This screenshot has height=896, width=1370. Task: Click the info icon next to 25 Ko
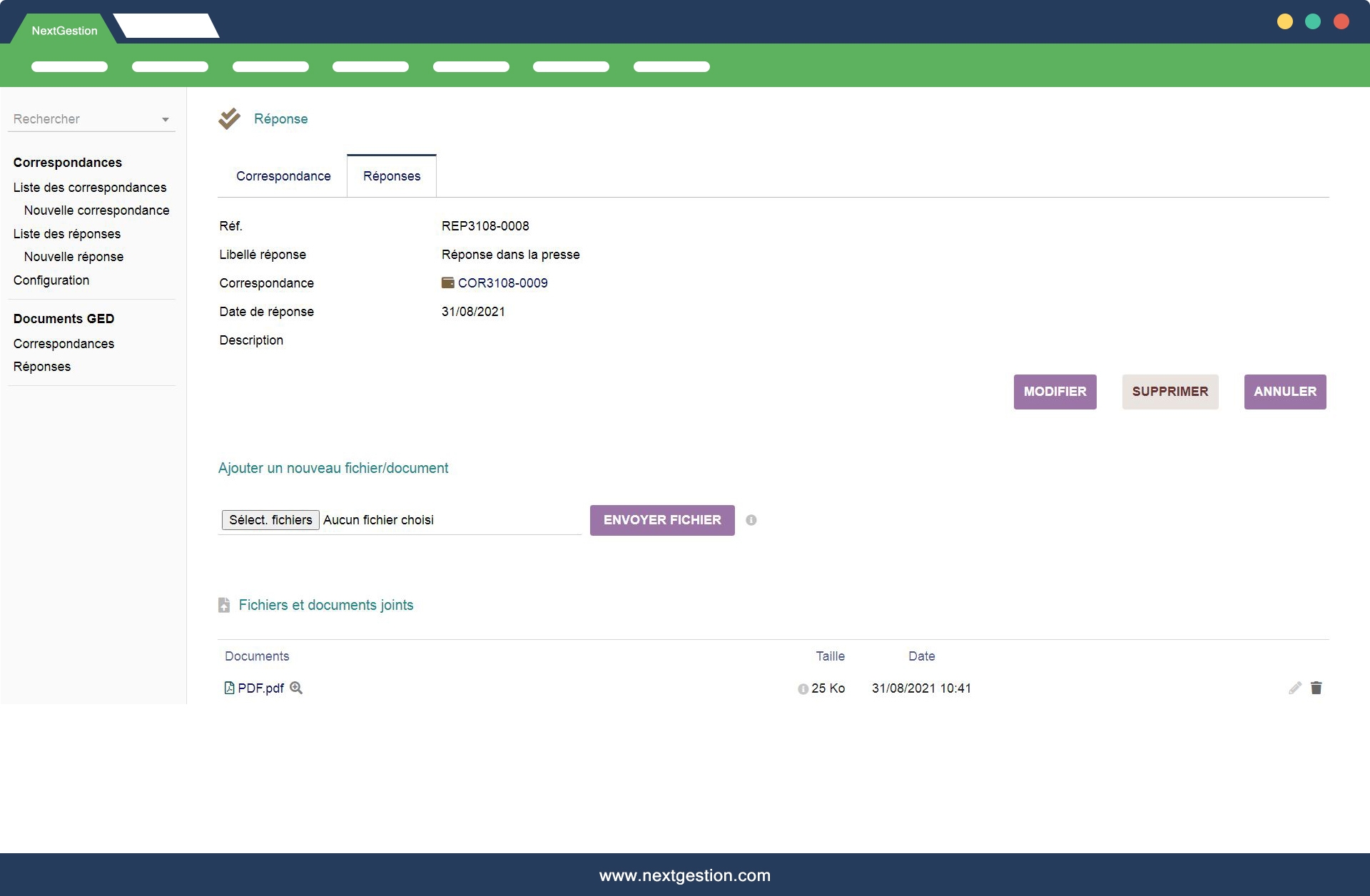(x=803, y=689)
